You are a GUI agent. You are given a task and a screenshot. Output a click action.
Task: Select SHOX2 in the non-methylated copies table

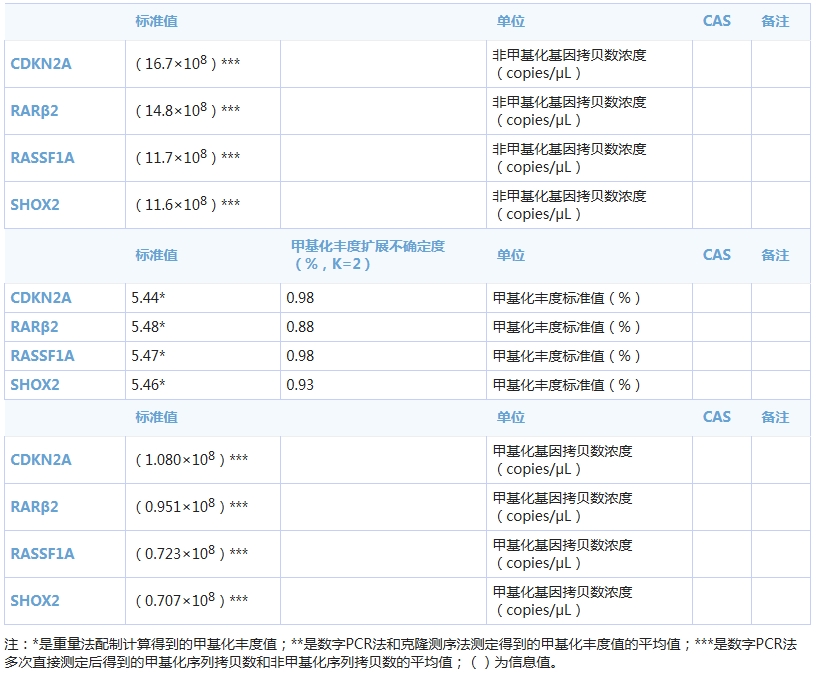click(x=35, y=205)
